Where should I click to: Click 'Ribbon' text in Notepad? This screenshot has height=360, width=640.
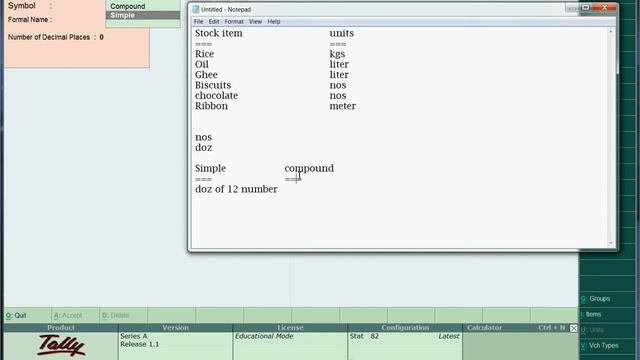pos(211,106)
